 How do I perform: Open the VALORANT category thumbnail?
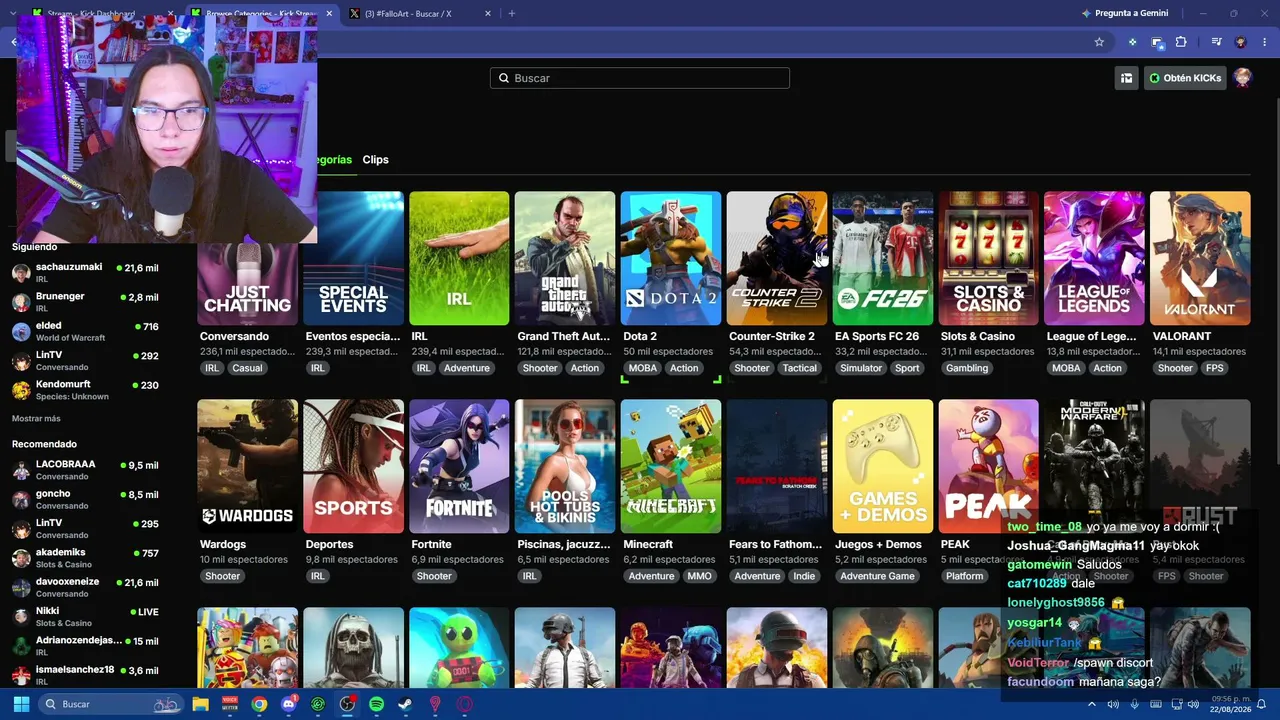tap(1200, 258)
